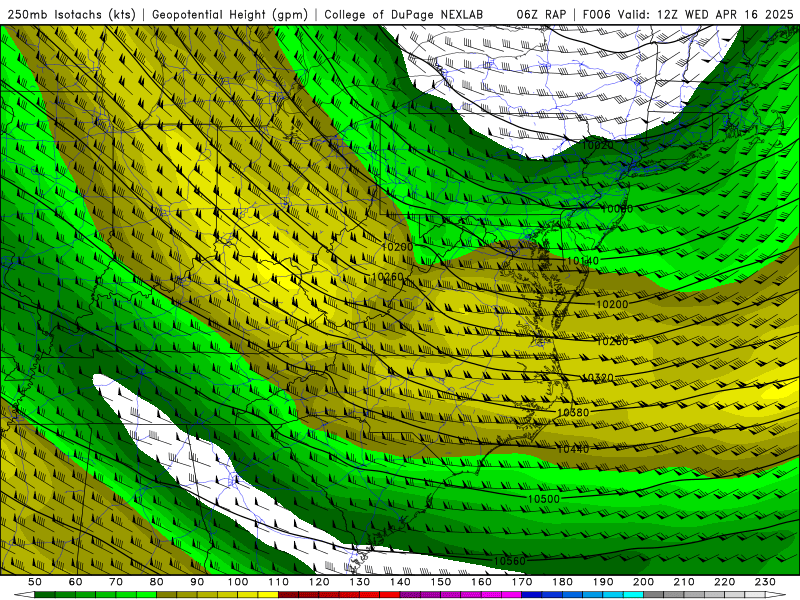
Task: Click the 110 knot scale label
Action: pyautogui.click(x=279, y=582)
